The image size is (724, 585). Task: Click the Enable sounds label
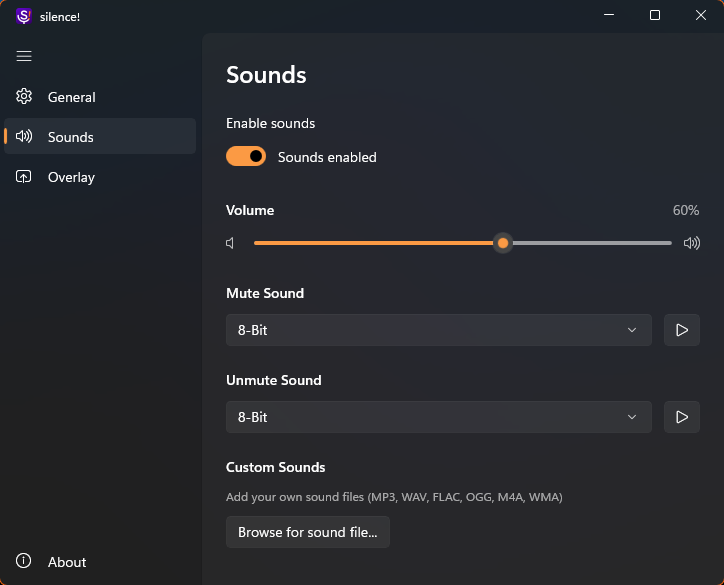[x=270, y=123]
